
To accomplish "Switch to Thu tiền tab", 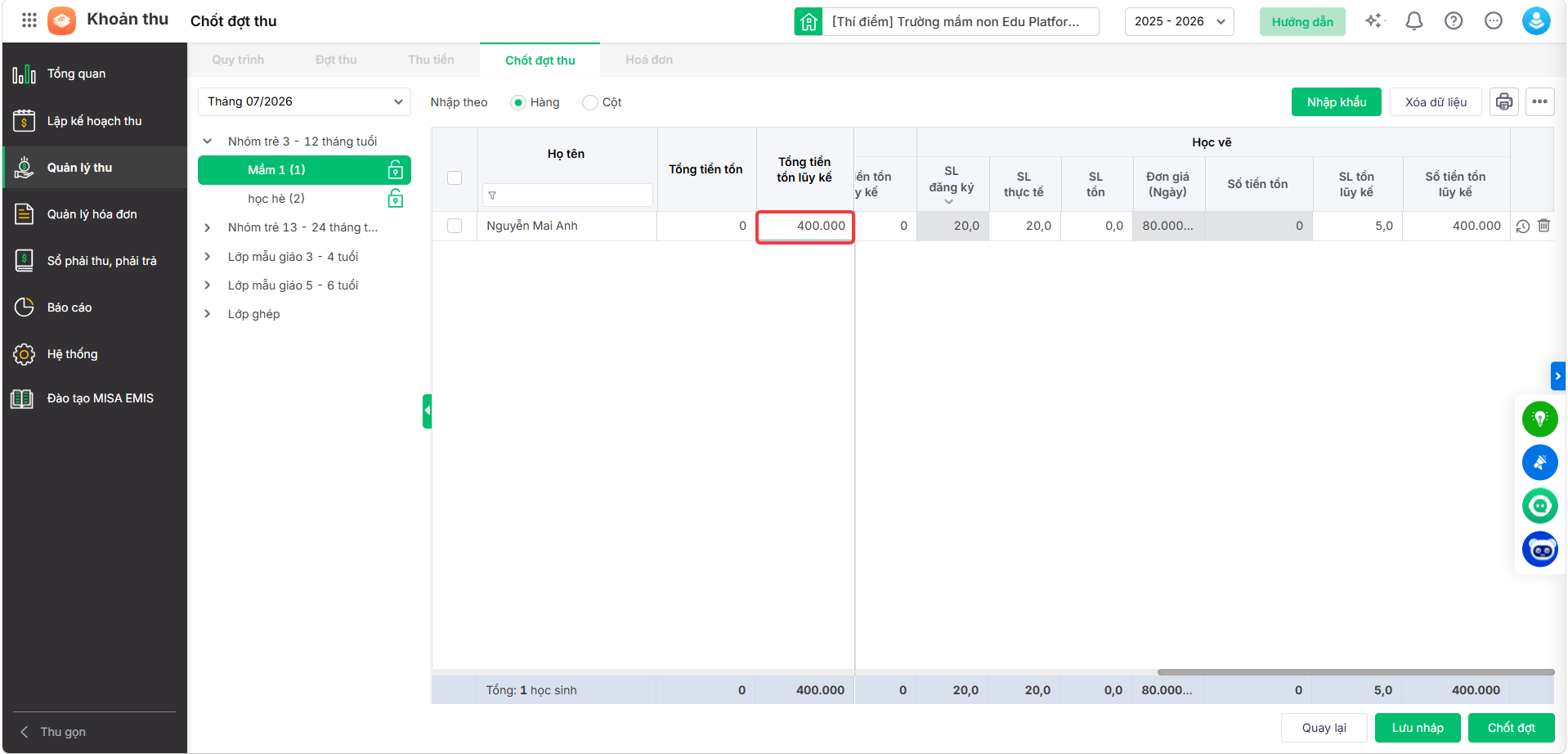I will [431, 60].
